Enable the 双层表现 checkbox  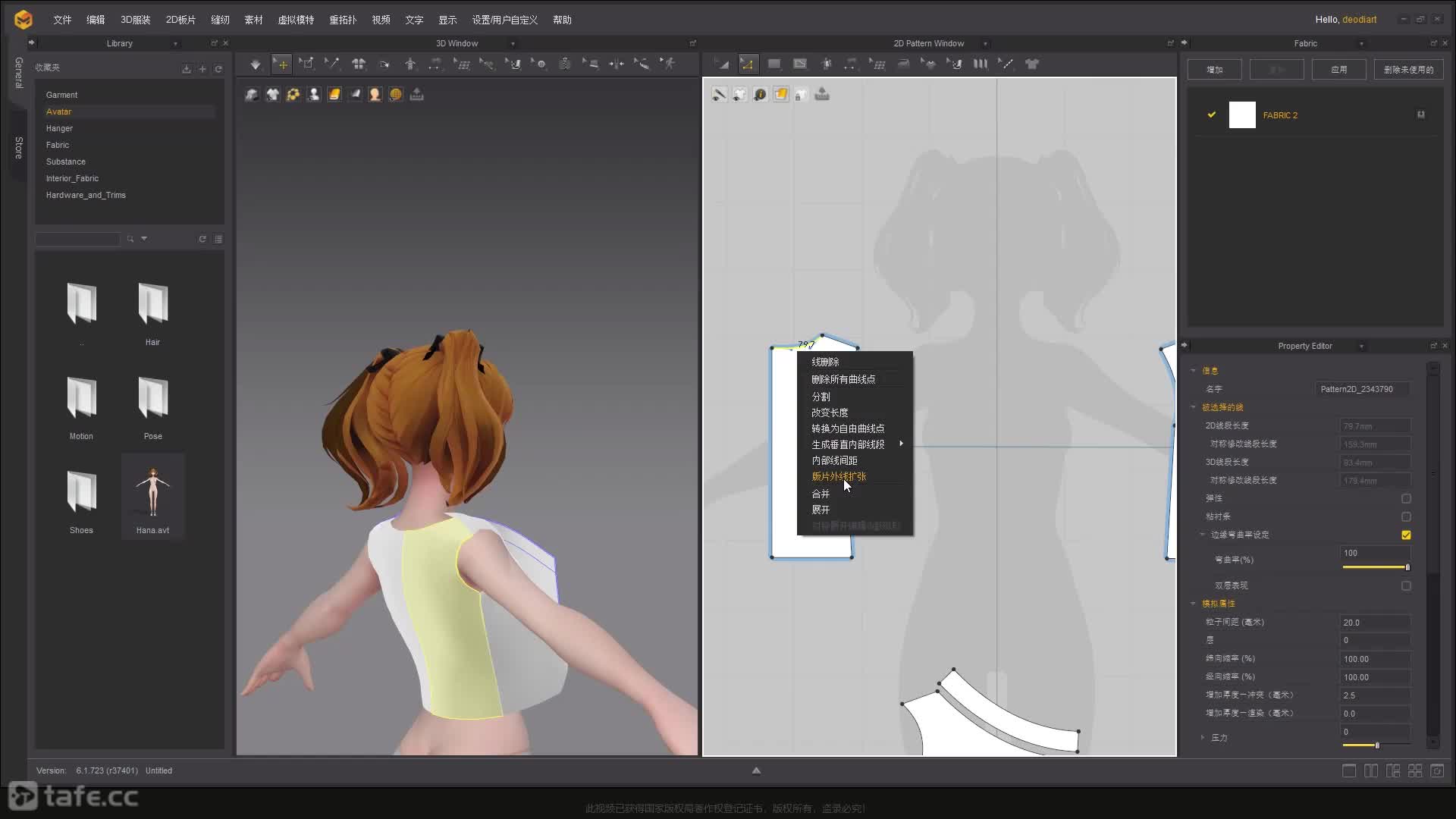tap(1406, 585)
